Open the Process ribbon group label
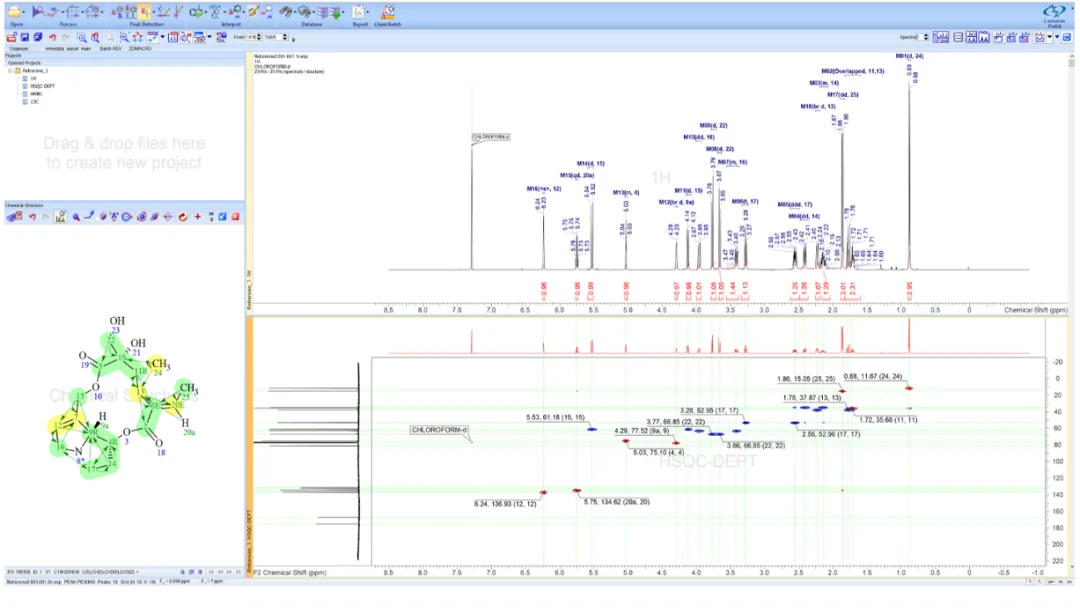The height and width of the screenshot is (615, 1080). point(68,24)
